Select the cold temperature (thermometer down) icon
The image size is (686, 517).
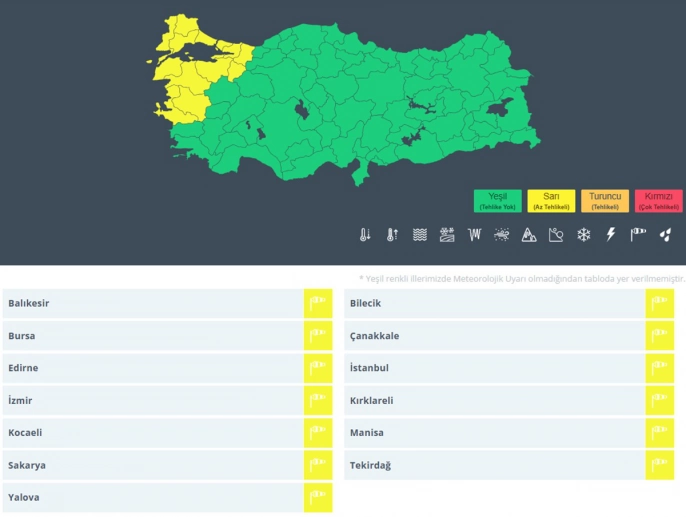(365, 235)
